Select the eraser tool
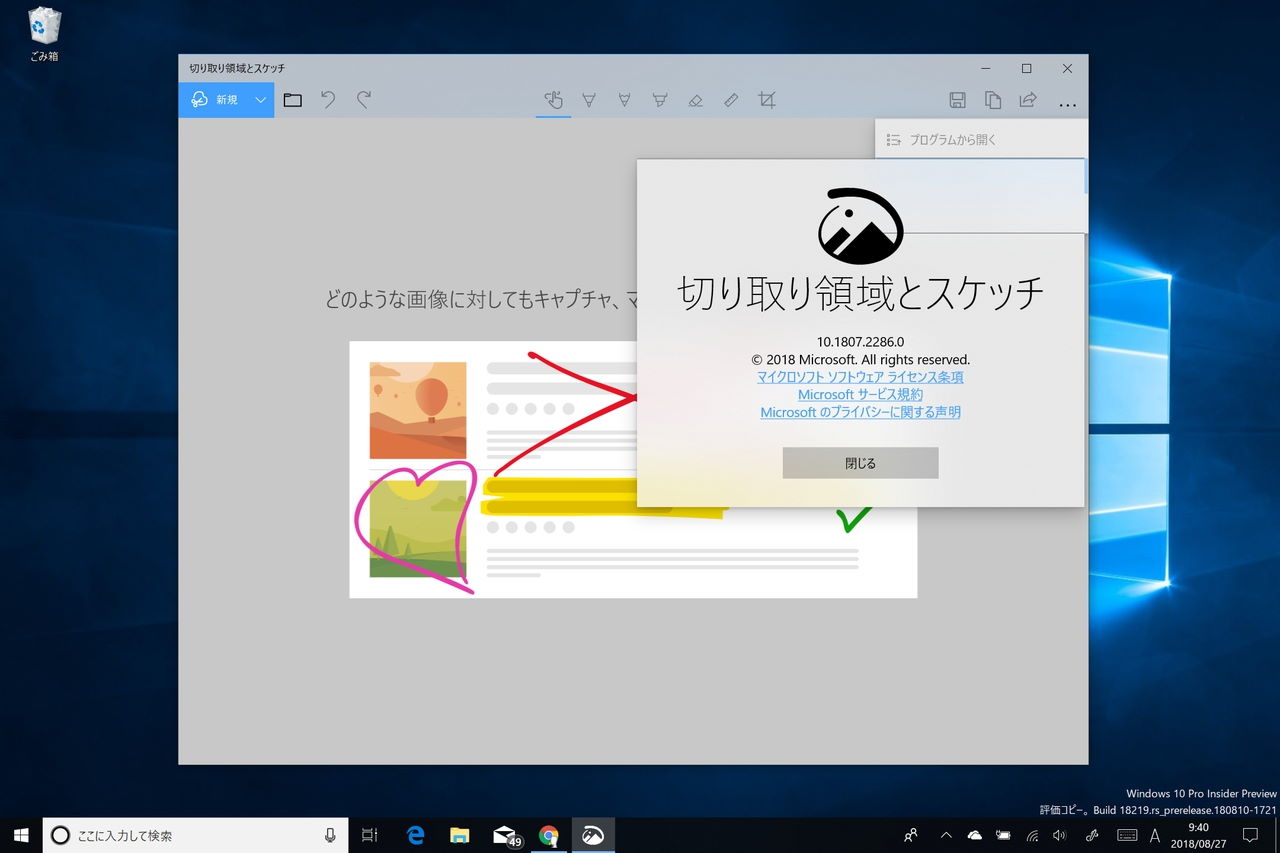This screenshot has height=853, width=1280. coord(695,100)
